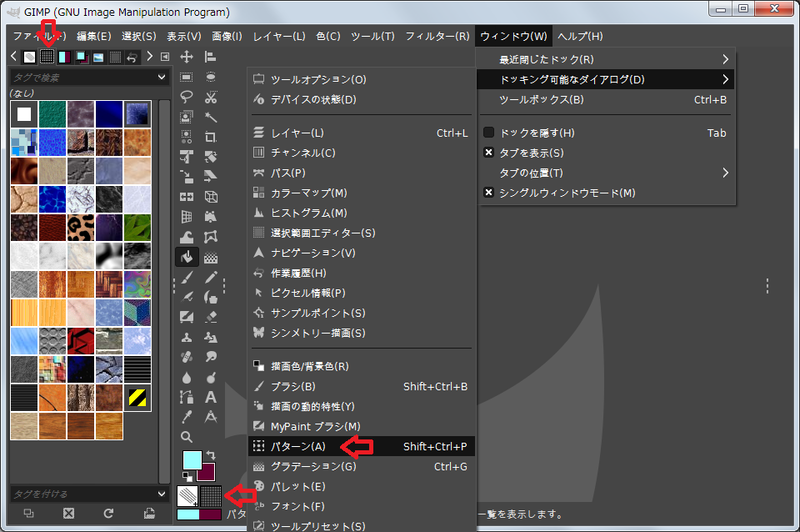Image resolution: width=800 pixels, height=532 pixels.
Task: Expand ドッキング可能なダイアログ(D) submenu
Action: click(x=605, y=80)
